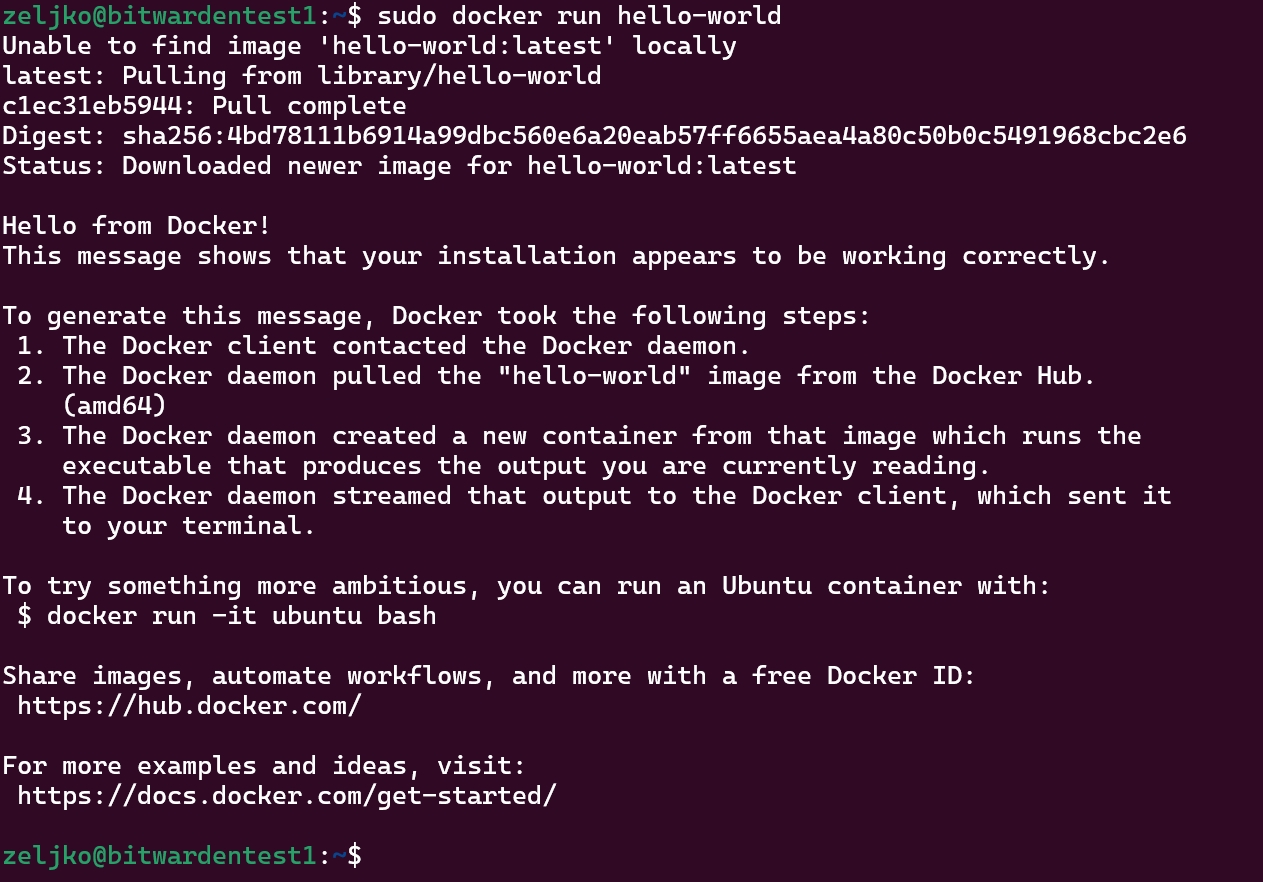Click the https://hub.docker.com/ URL
The width and height of the screenshot is (1263, 882).
click(x=189, y=706)
